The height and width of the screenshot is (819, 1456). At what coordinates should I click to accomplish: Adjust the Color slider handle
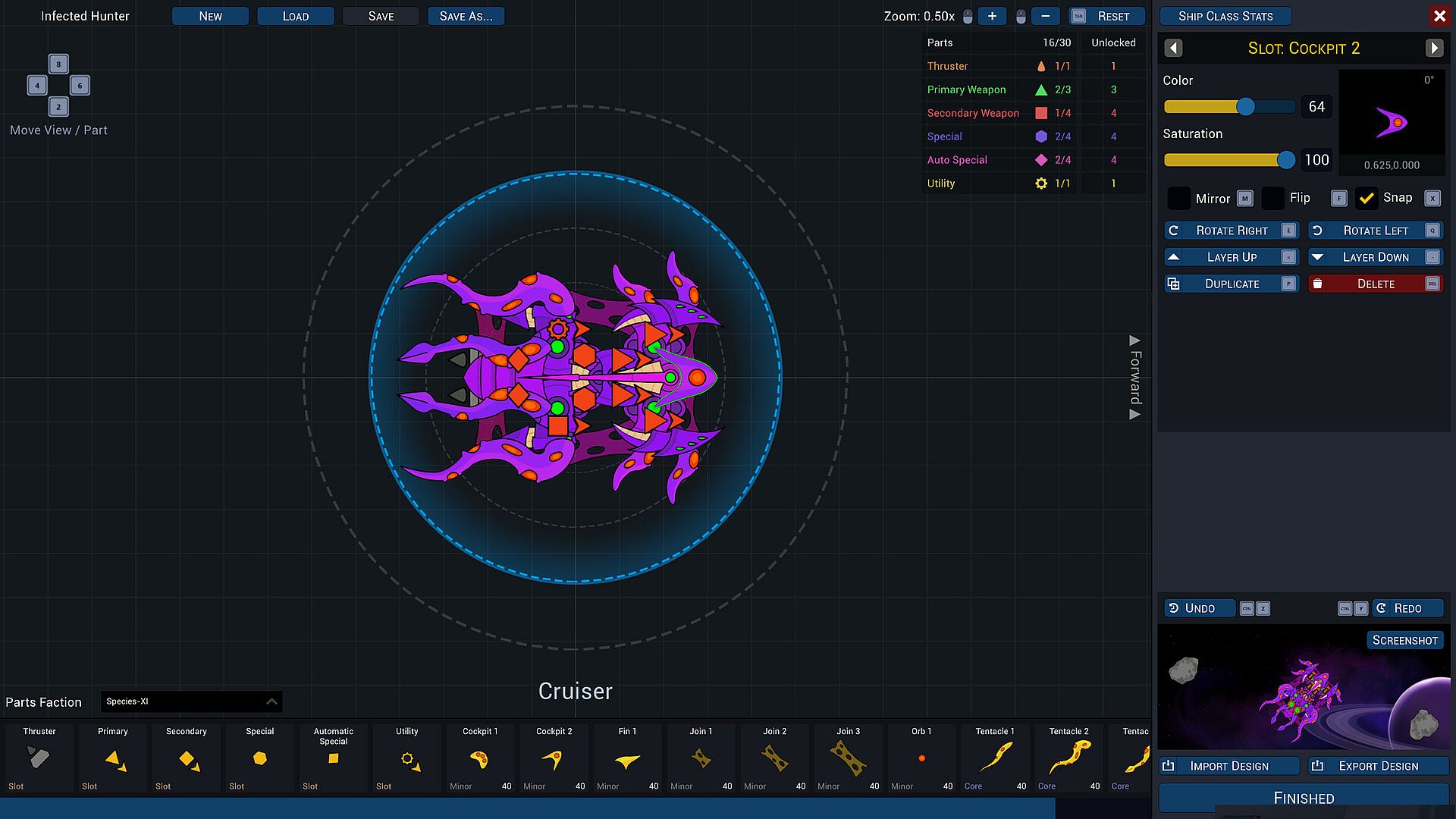point(1245,107)
